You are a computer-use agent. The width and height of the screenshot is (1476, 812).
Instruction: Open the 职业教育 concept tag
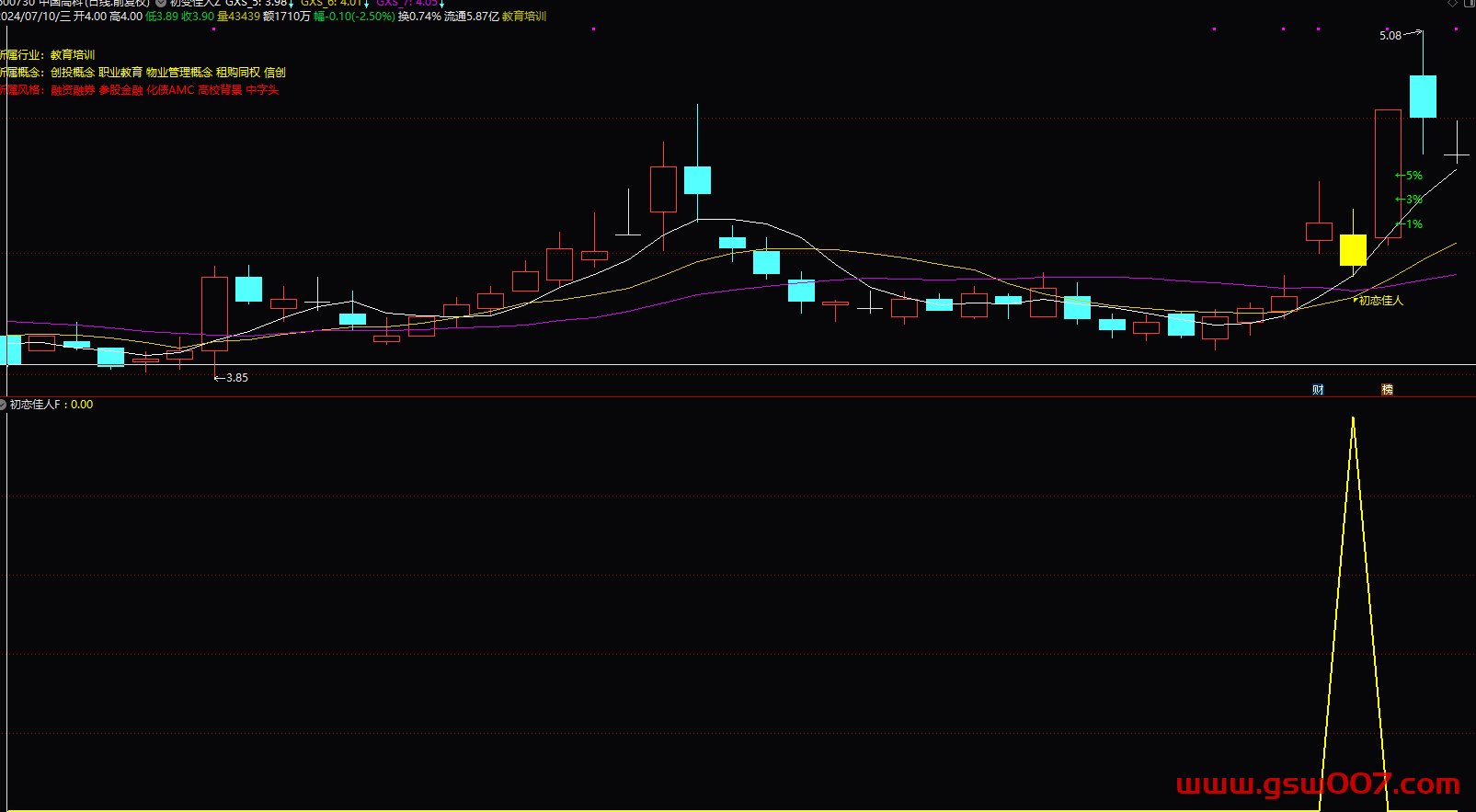coord(120,72)
